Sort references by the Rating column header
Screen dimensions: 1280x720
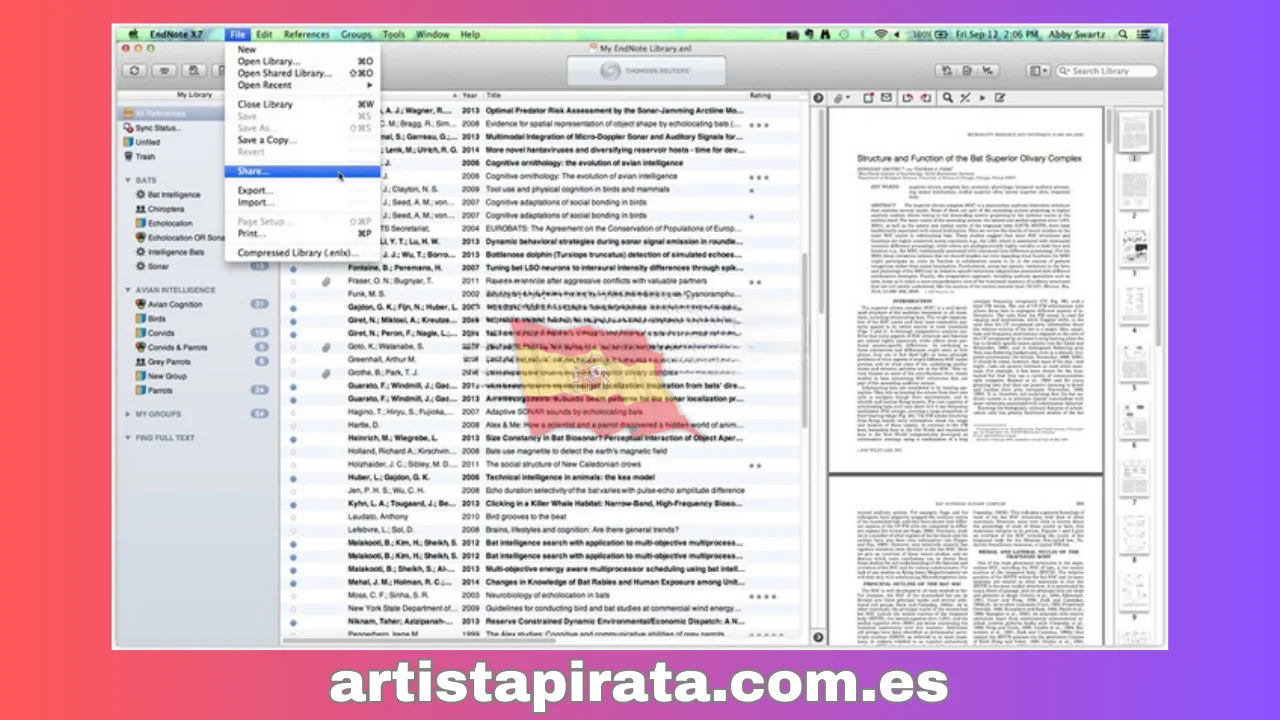coord(762,95)
